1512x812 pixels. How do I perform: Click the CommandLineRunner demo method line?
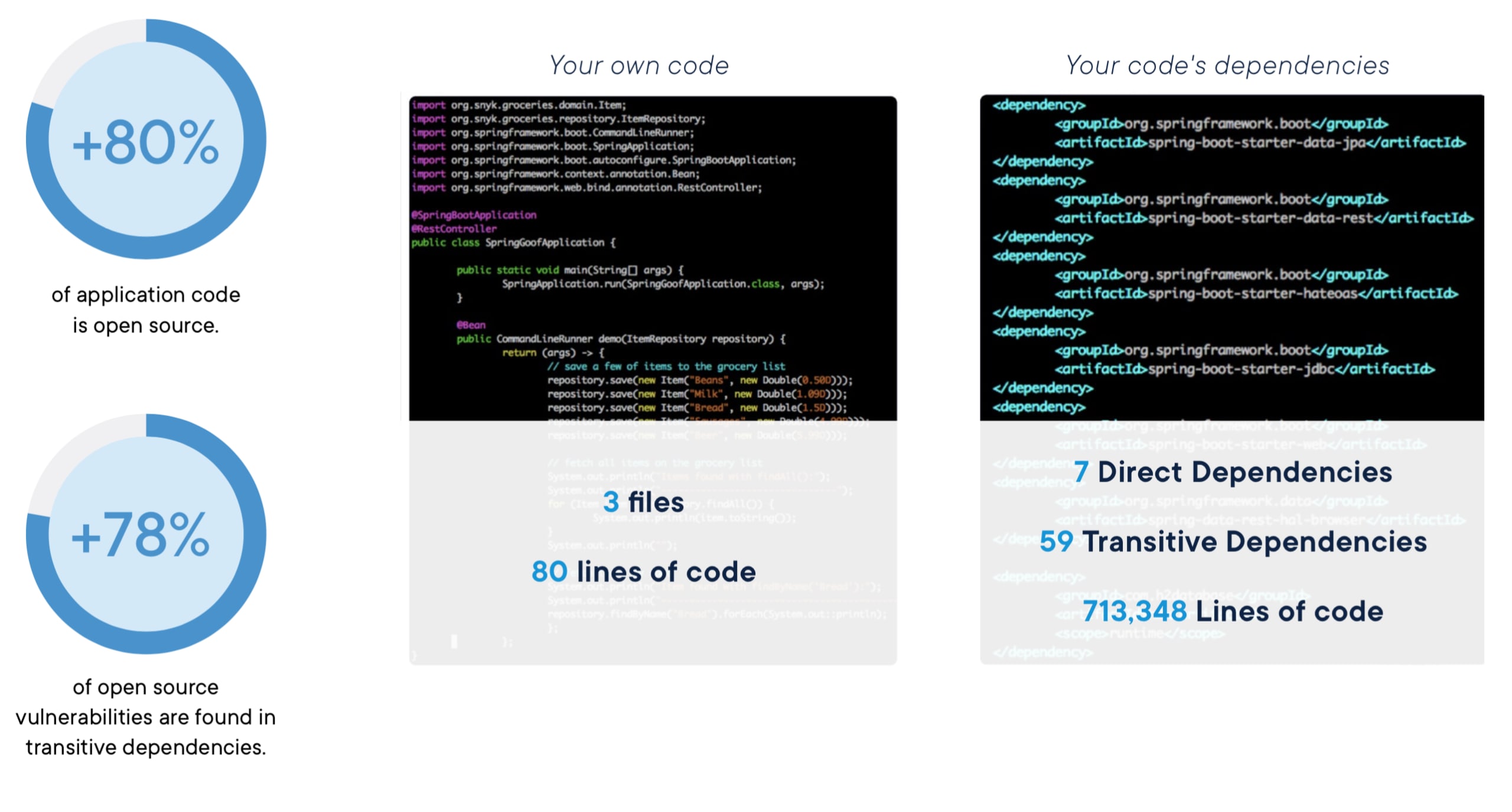pyautogui.click(x=621, y=339)
